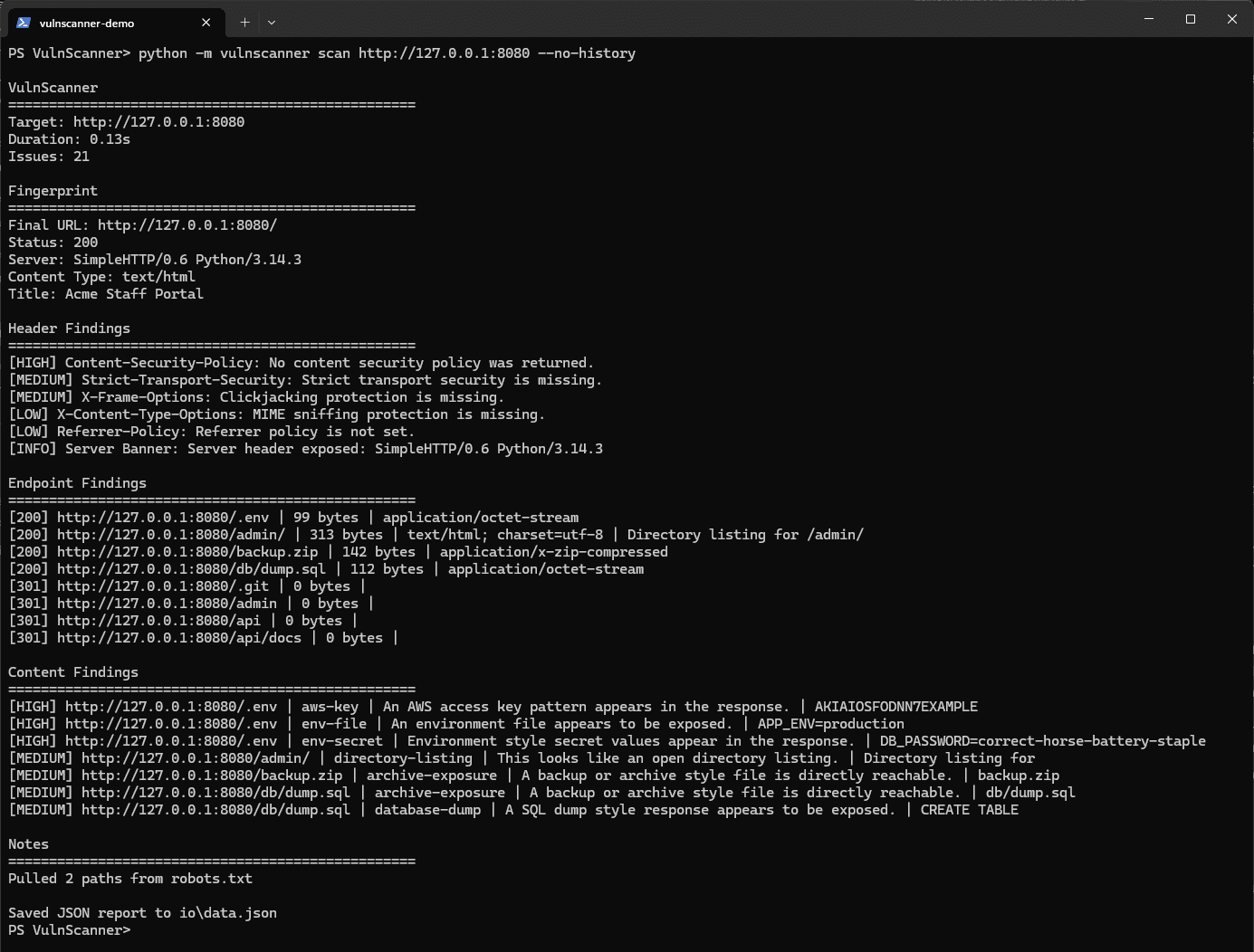Viewport: 1254px width, 952px height.
Task: Maximize the terminal window
Action: (1191, 19)
